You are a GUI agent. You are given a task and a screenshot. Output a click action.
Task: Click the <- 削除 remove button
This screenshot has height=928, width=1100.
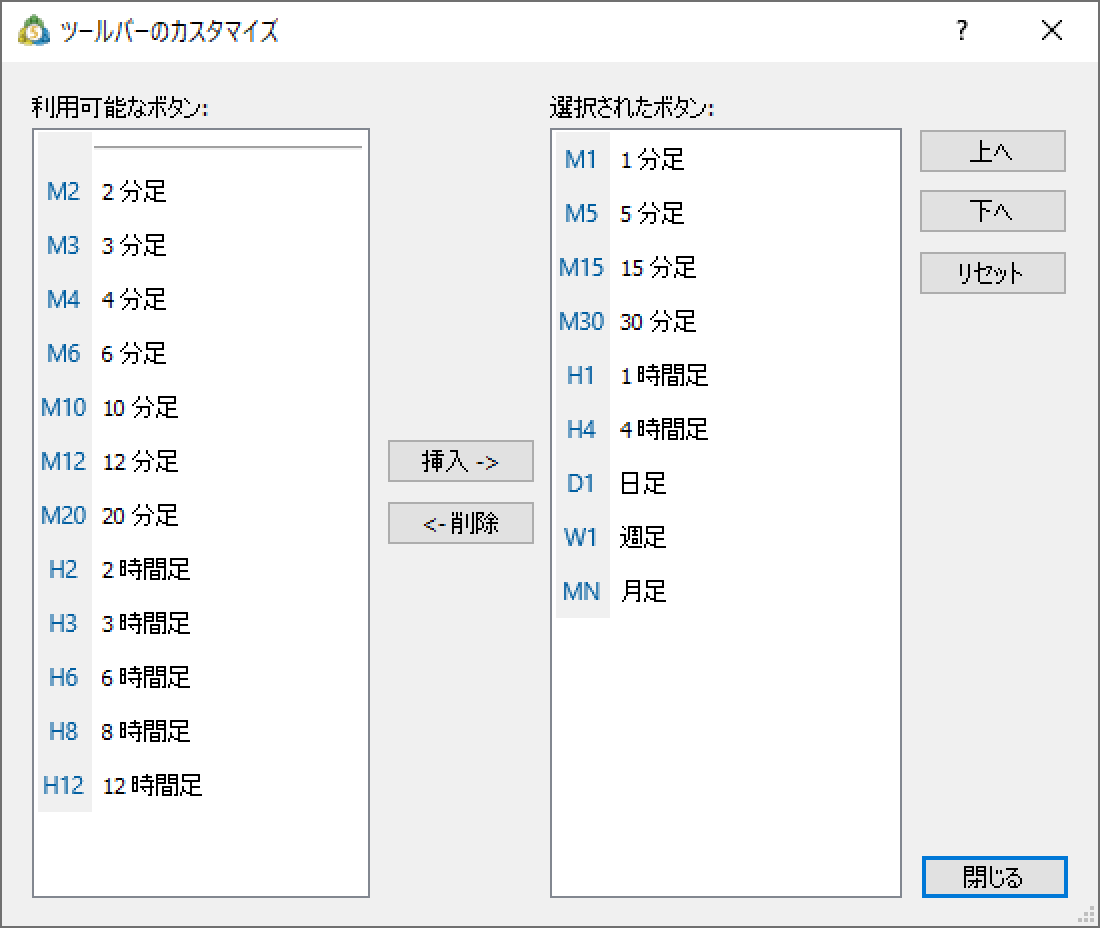(x=461, y=523)
